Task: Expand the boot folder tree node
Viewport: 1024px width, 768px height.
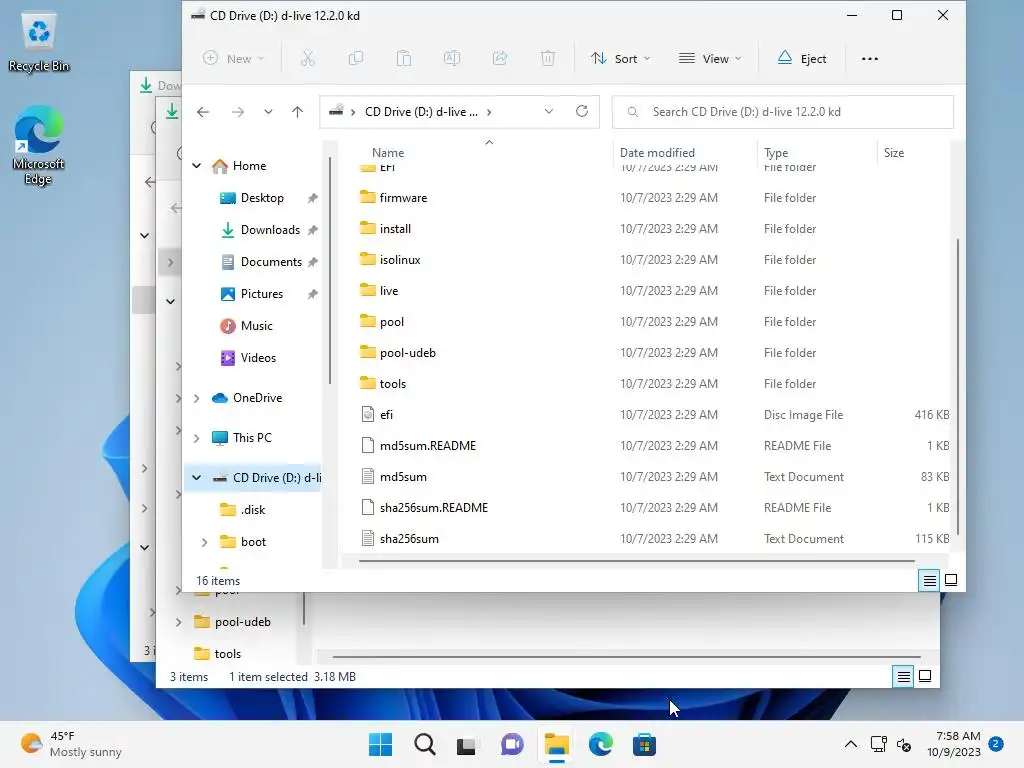Action: tap(204, 542)
